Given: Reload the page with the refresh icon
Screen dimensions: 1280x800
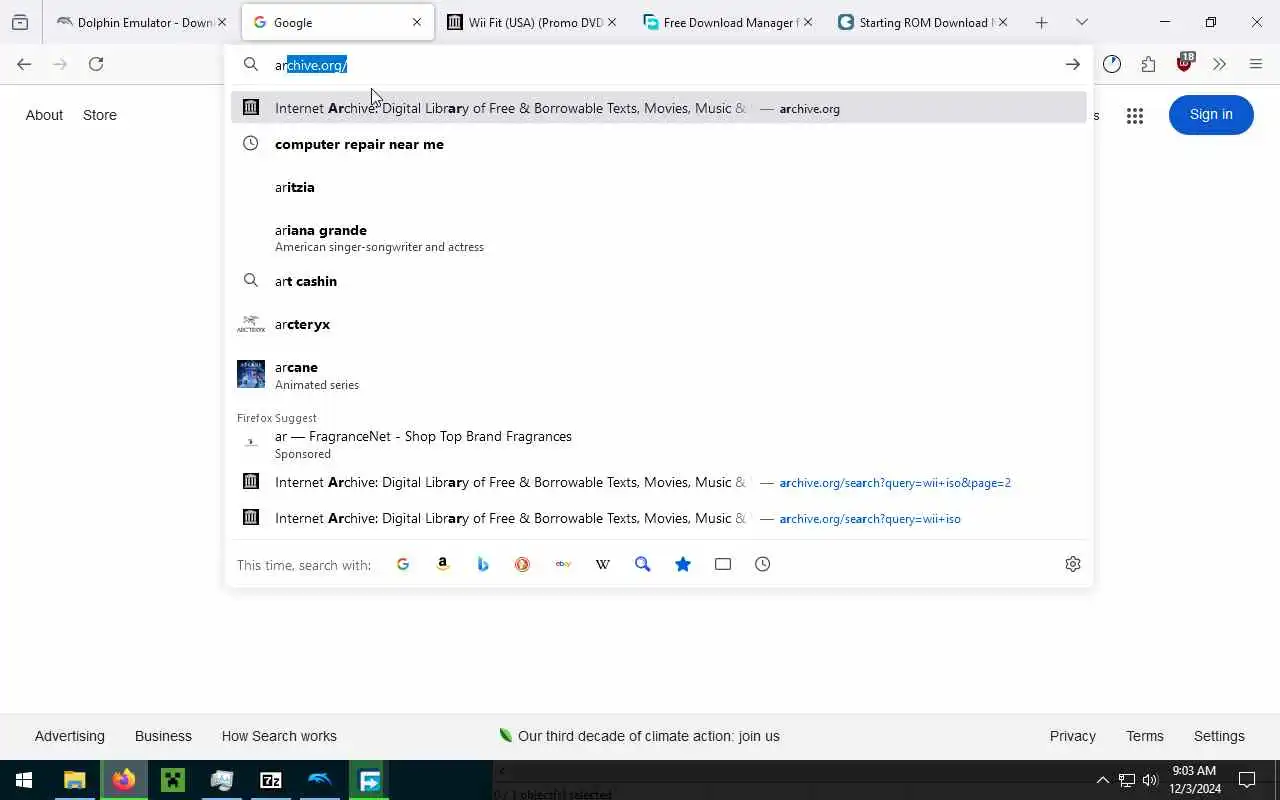Looking at the screenshot, I should 96,64.
